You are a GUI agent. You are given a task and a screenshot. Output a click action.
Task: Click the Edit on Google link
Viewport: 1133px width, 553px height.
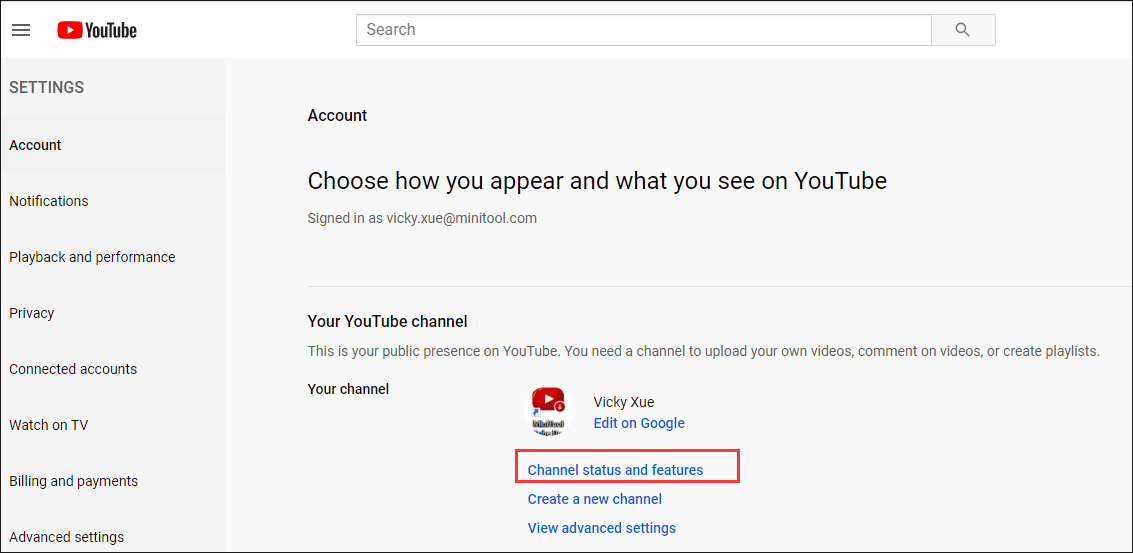pyautogui.click(x=639, y=423)
